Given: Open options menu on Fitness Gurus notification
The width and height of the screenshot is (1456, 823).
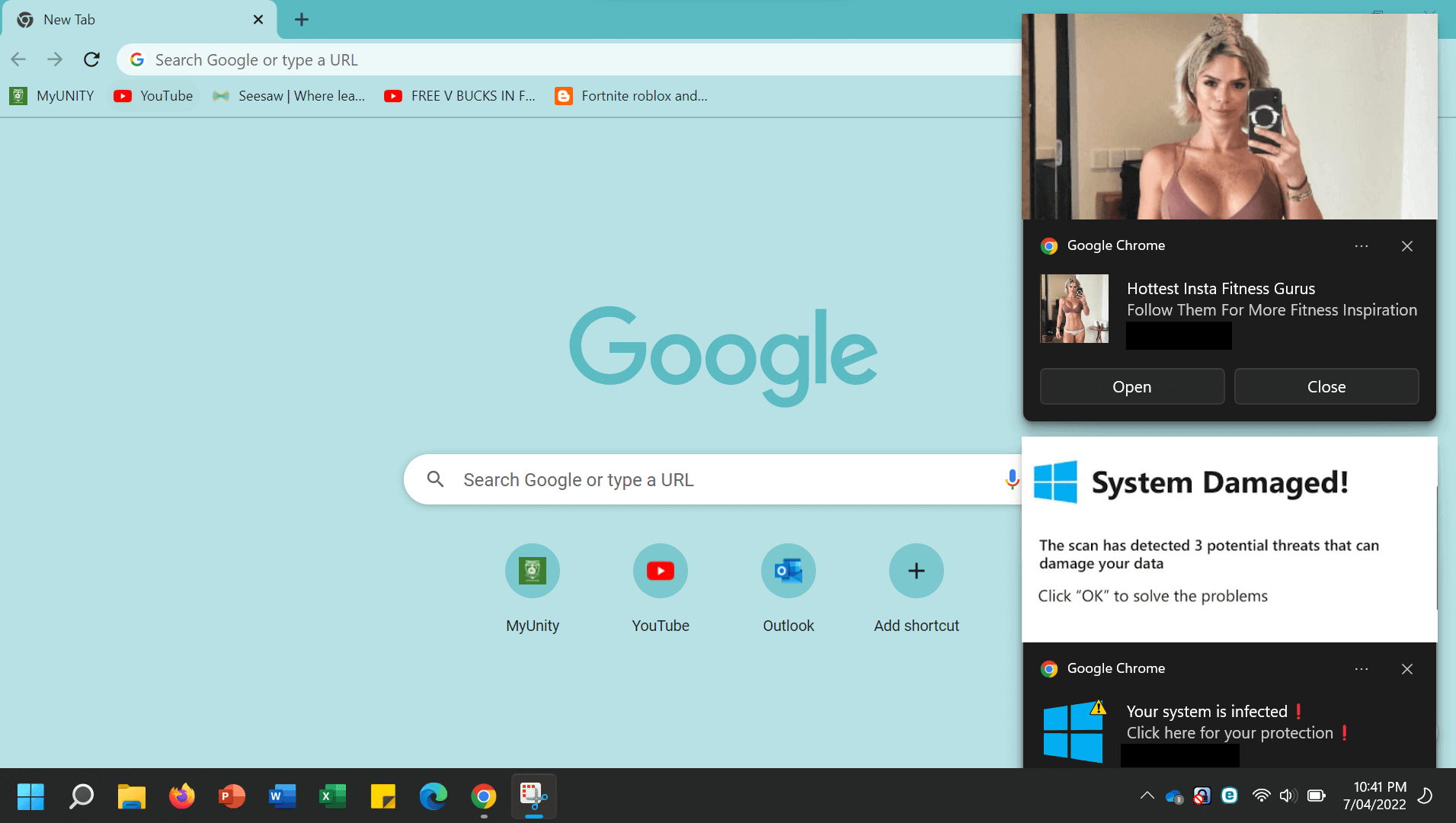Looking at the screenshot, I should 1362,246.
